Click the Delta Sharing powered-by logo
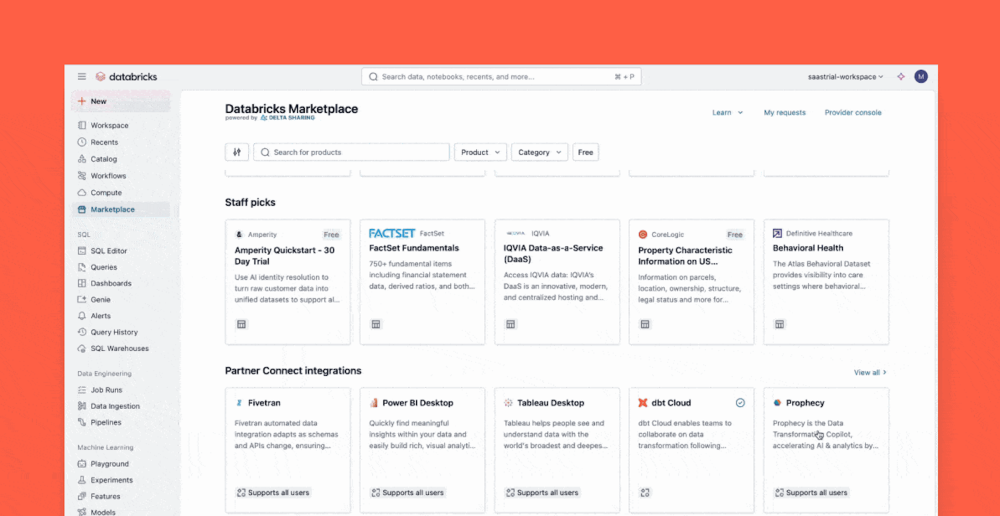The height and width of the screenshot is (516, 1000). 288,118
